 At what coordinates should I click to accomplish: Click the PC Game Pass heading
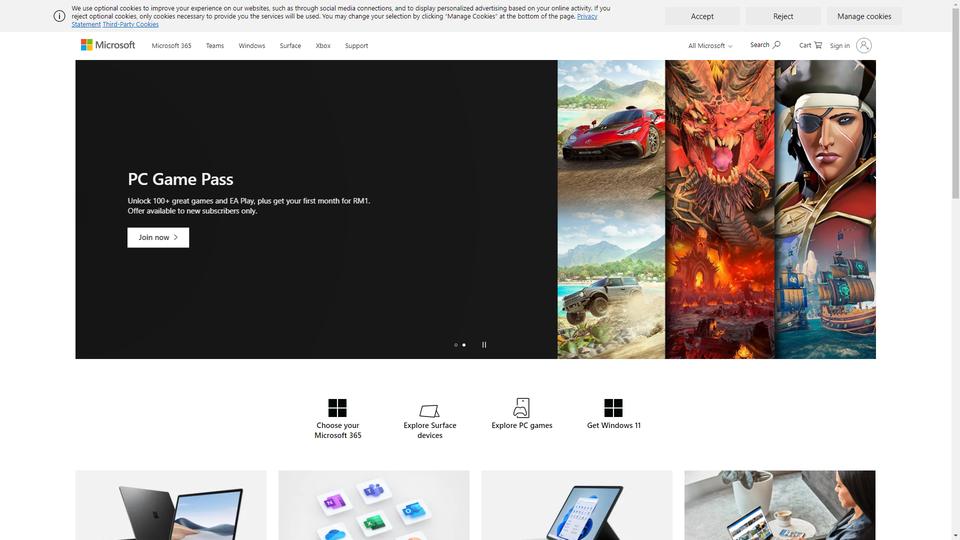coord(181,179)
